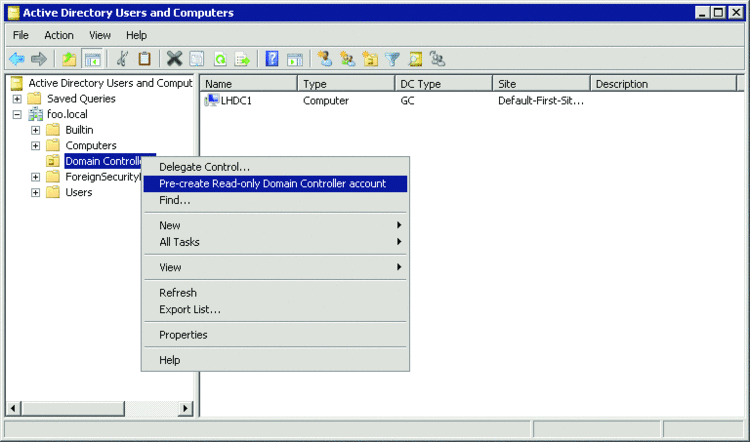
Task: Select the Users tree item
Action: coord(79,192)
